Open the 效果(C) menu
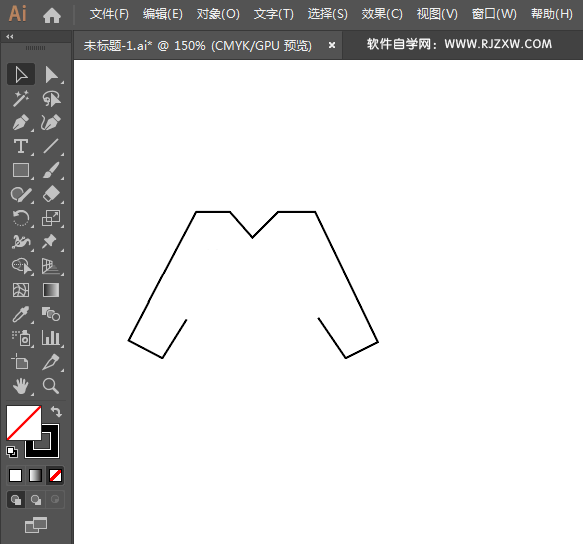 click(x=382, y=14)
